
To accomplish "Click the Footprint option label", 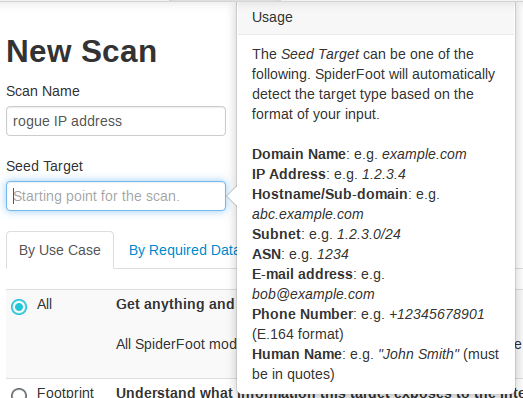I will click(65, 392).
